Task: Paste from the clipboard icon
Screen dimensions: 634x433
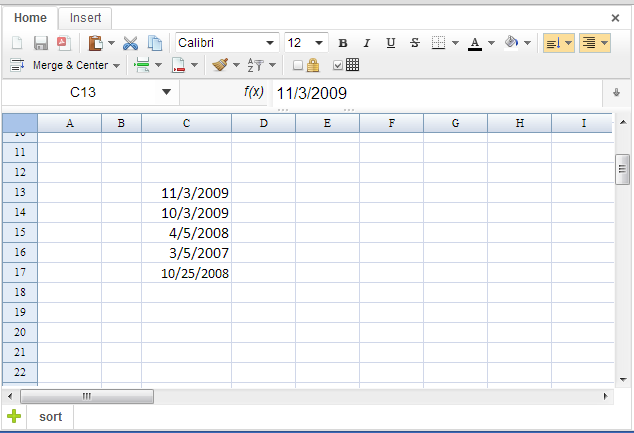Action: [x=95, y=43]
